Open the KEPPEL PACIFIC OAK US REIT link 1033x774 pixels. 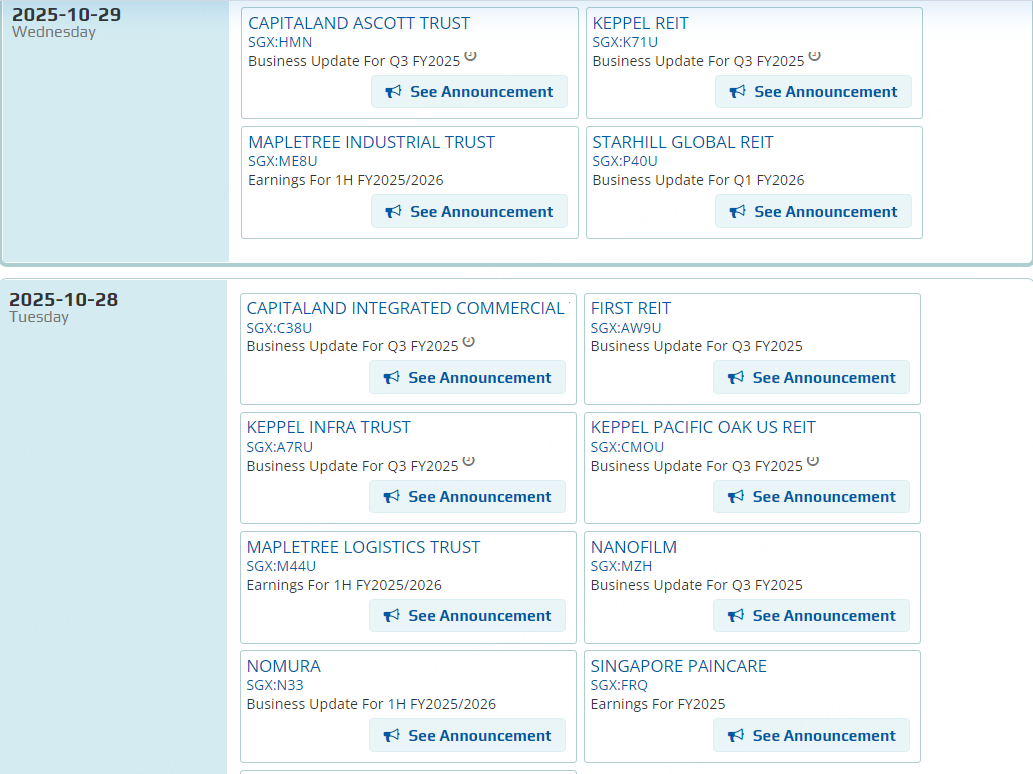click(703, 428)
